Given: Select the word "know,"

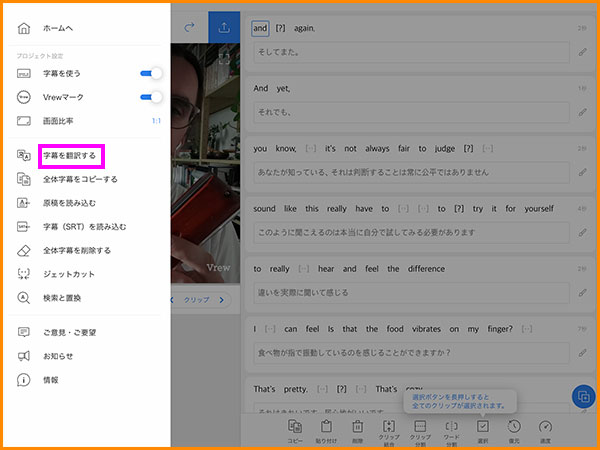Looking at the screenshot, I should click(286, 148).
